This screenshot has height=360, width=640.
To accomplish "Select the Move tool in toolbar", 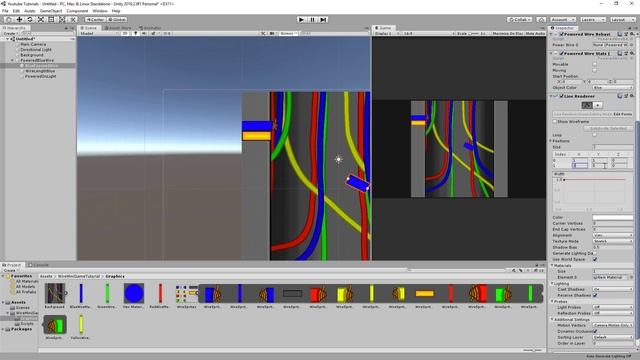I will (x=19, y=19).
